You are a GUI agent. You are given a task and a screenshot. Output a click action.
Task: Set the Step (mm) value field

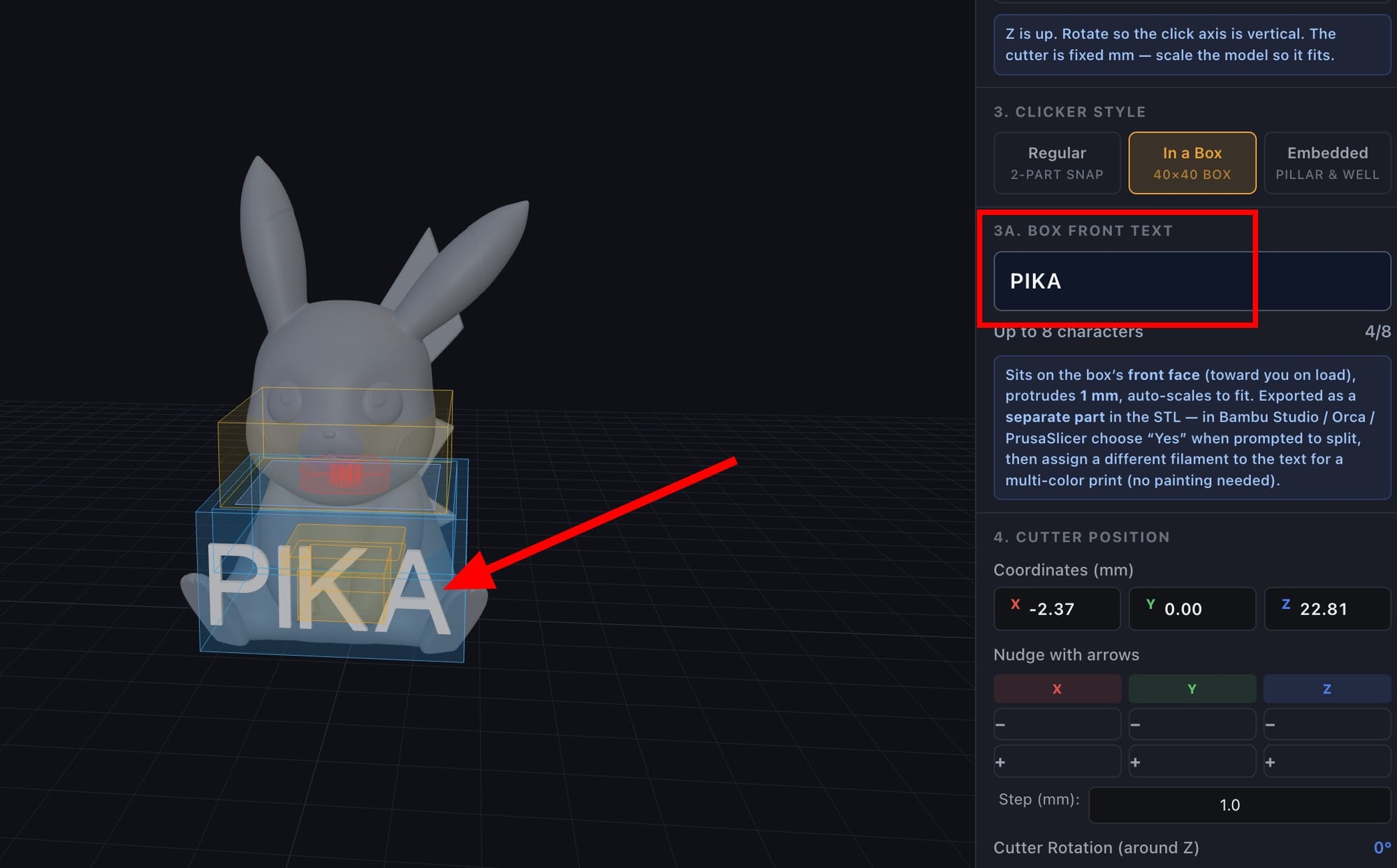tap(1239, 805)
